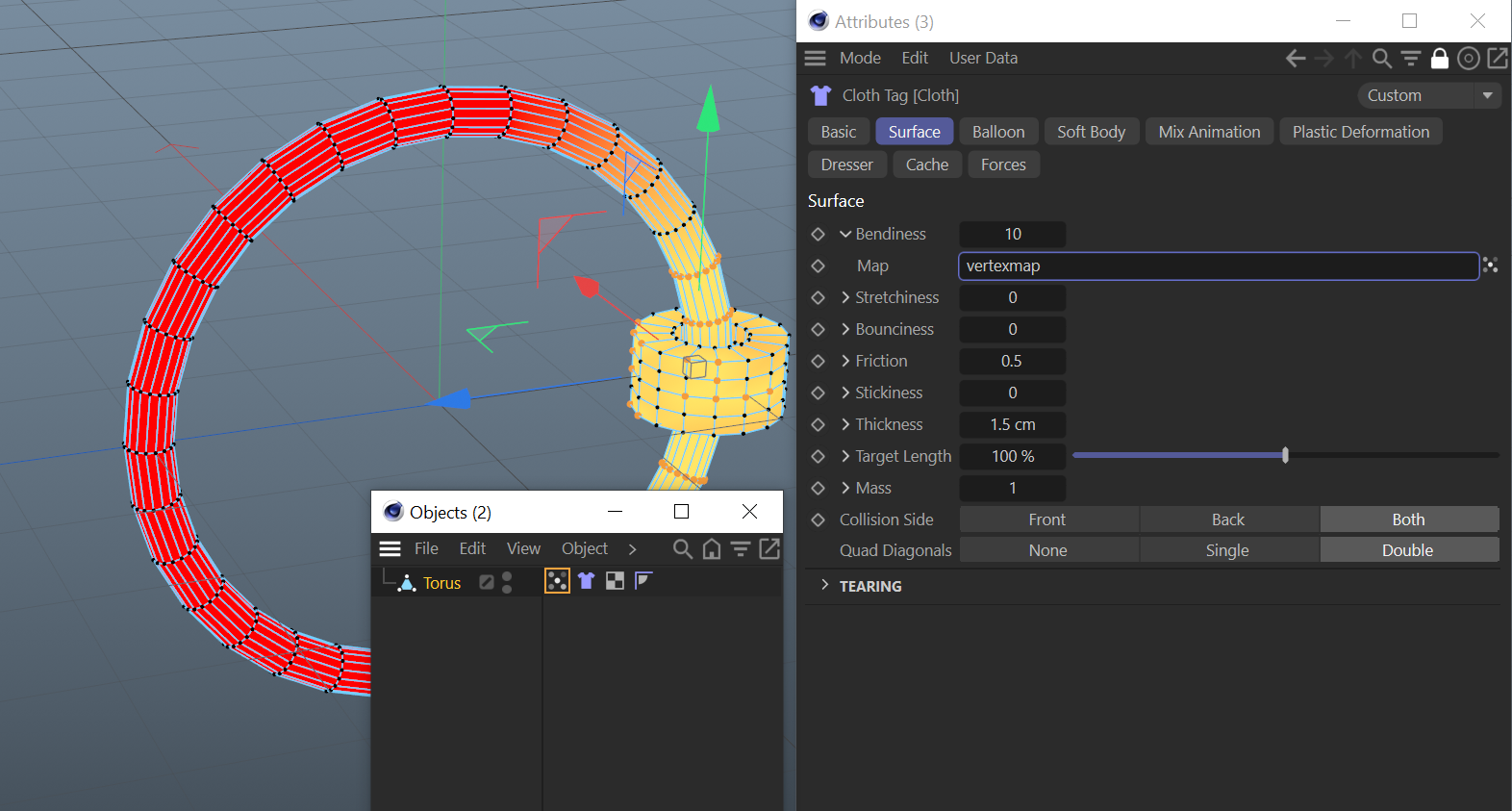Open Objects manager in a new window
The height and width of the screenshot is (811, 1512).
pyautogui.click(x=769, y=548)
